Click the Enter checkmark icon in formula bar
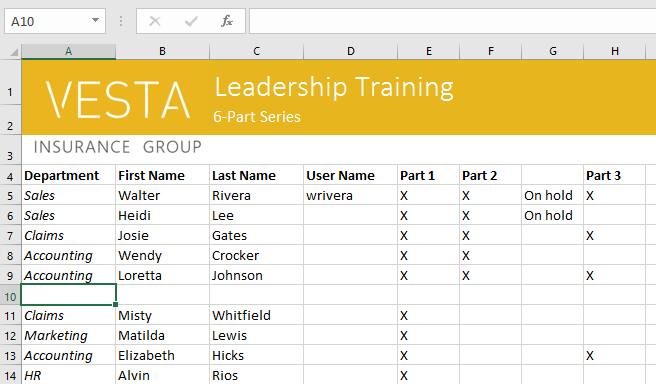The height and width of the screenshot is (384, 656). 191,21
